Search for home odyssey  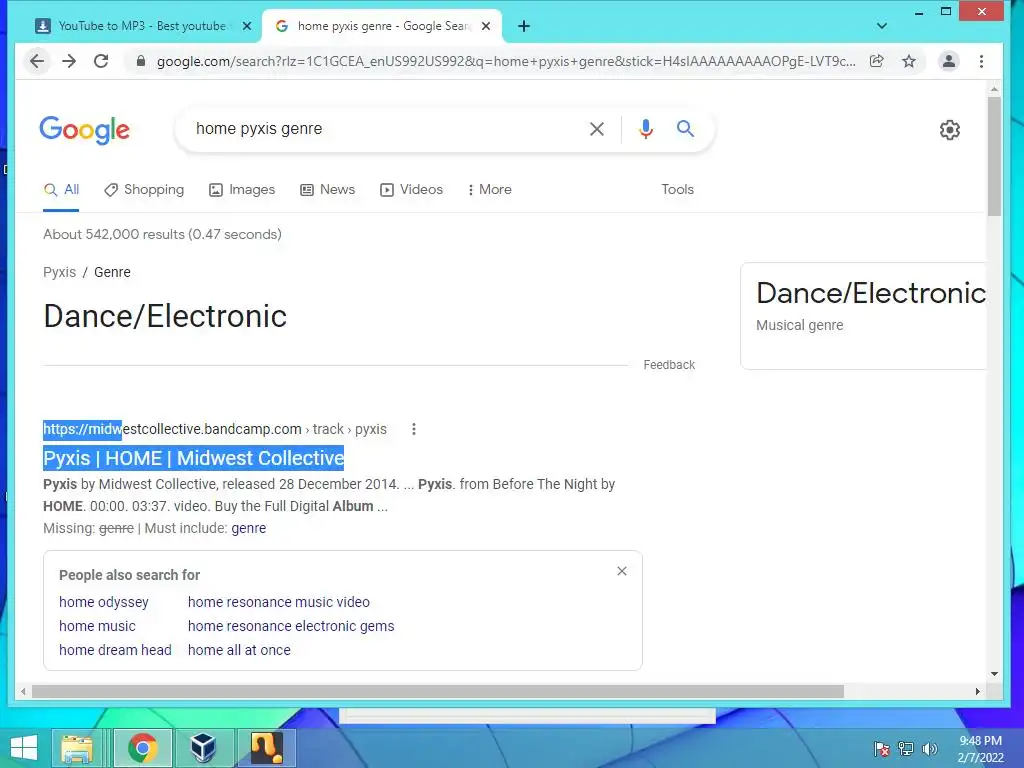tap(104, 602)
